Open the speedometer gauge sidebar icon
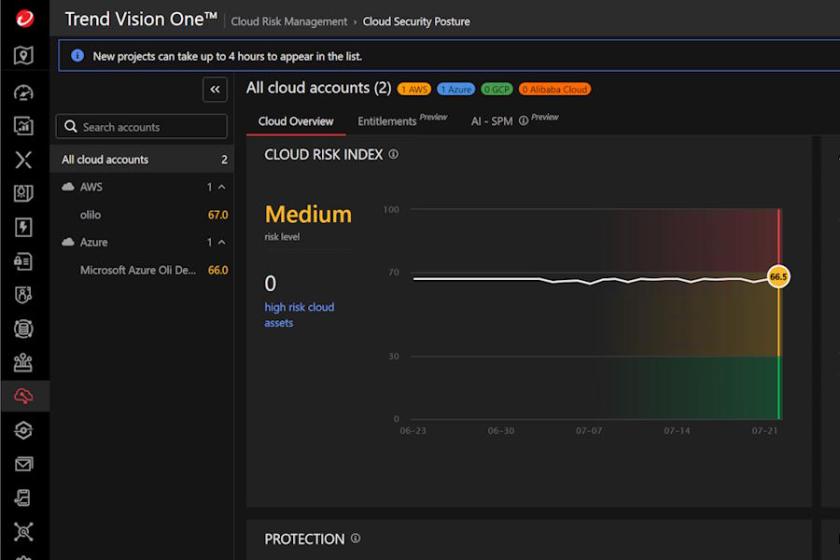The height and width of the screenshot is (560, 840). 24,93
